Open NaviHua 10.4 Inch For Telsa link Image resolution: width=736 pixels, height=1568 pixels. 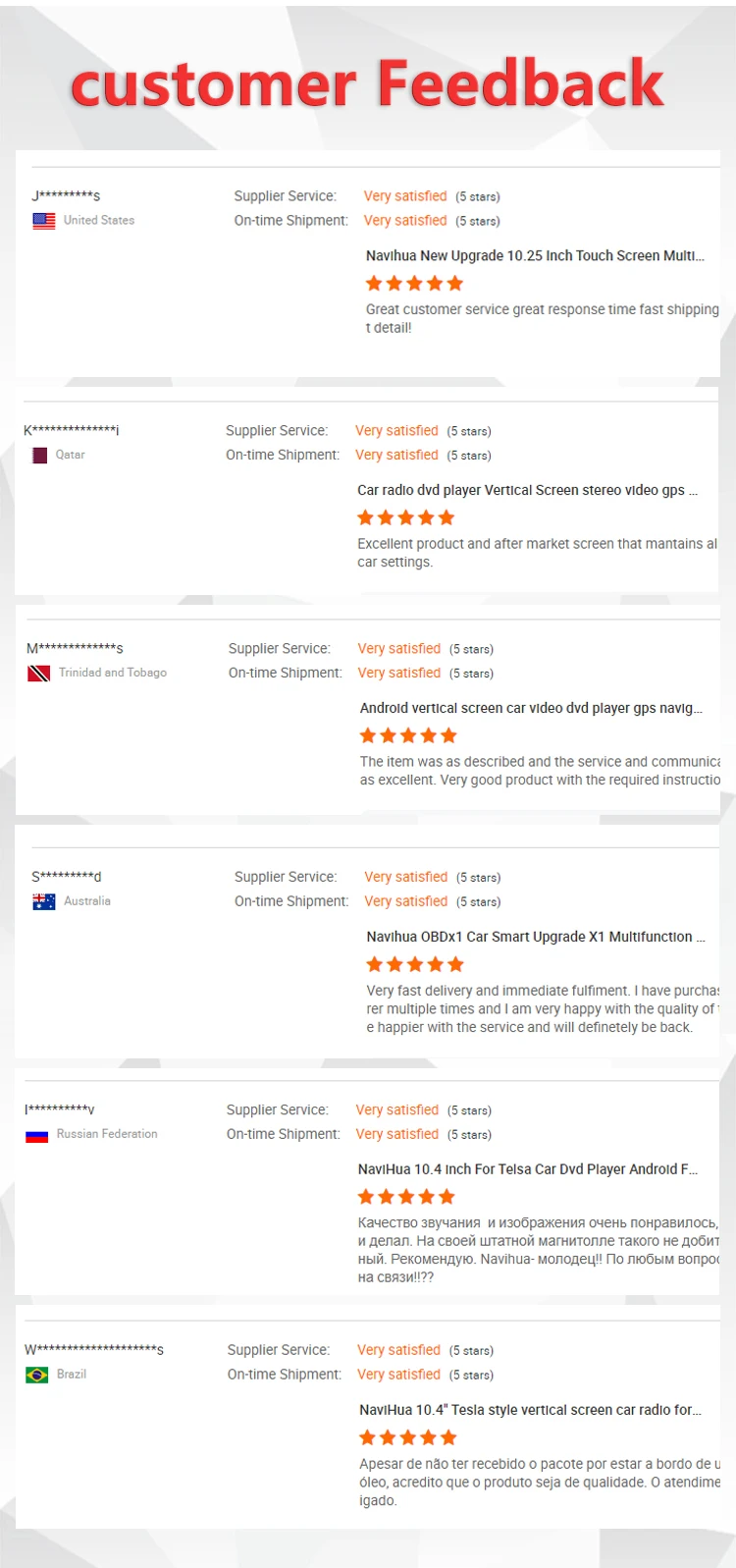point(527,1169)
